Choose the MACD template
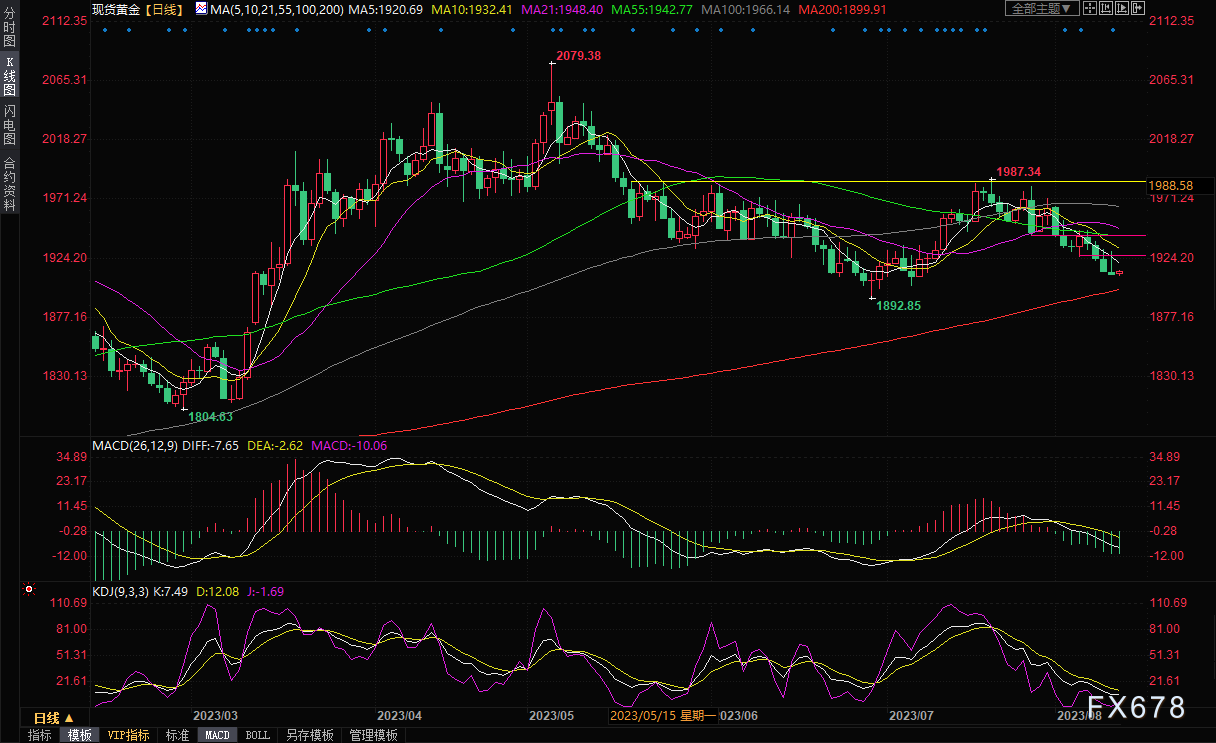This screenshot has height=743, width=1216. [x=218, y=735]
